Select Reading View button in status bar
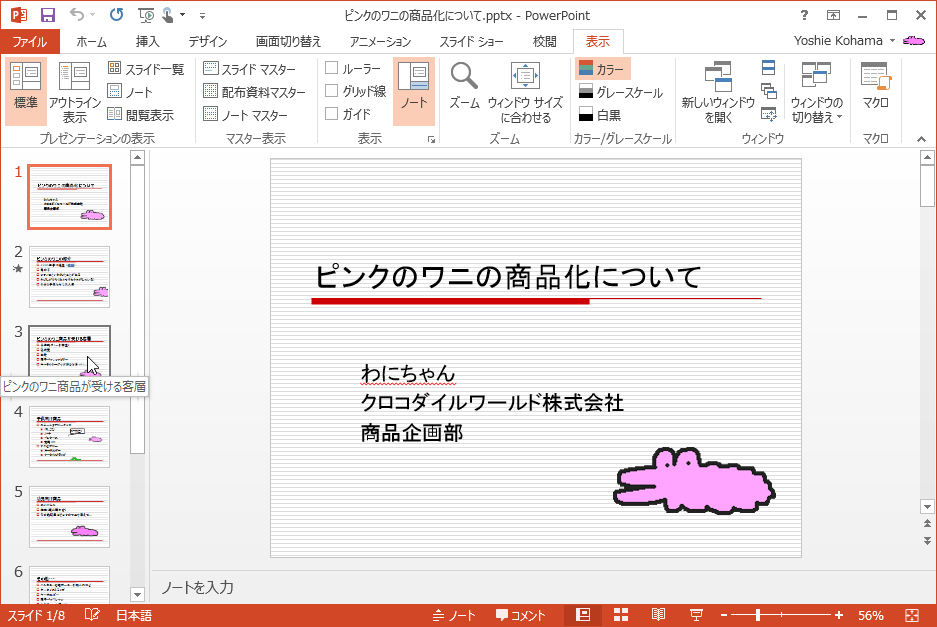This screenshot has height=627, width=937. (659, 614)
